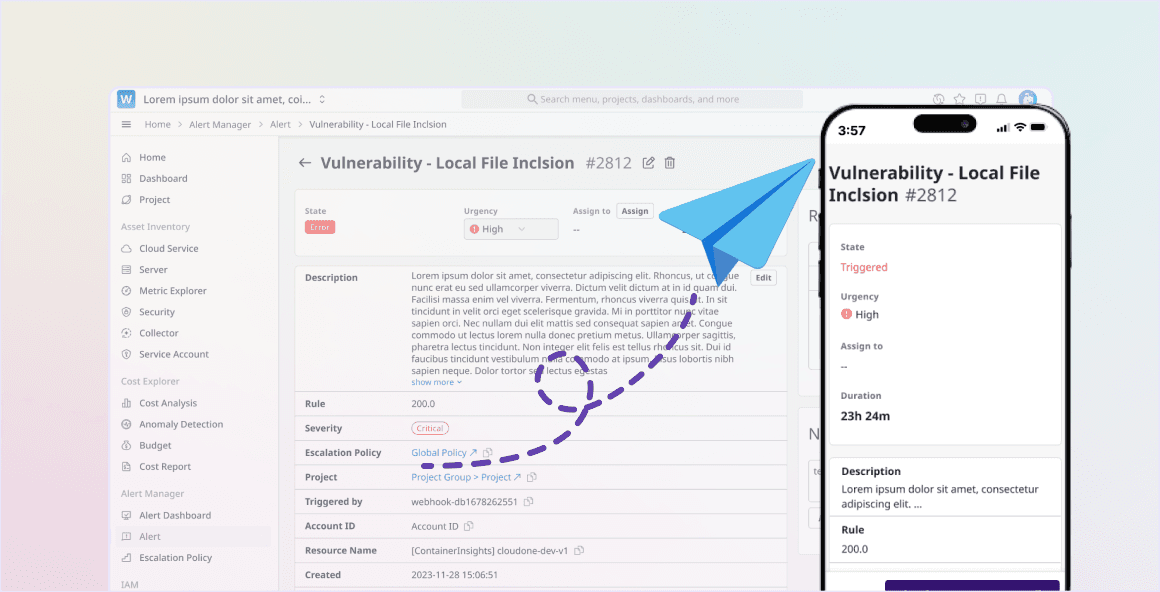The width and height of the screenshot is (1160, 592).
Task: Click Edit on the Description
Action: coord(763,278)
